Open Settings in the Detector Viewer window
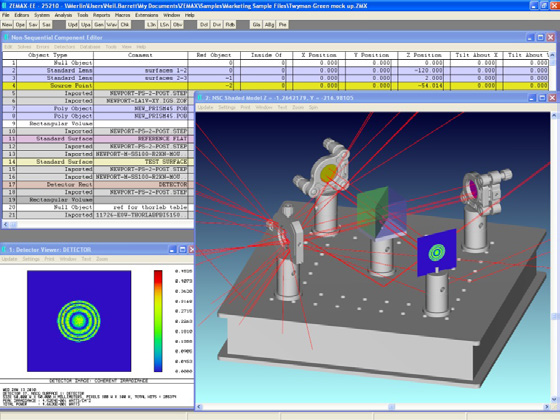The height and width of the screenshot is (420, 560). (31, 259)
